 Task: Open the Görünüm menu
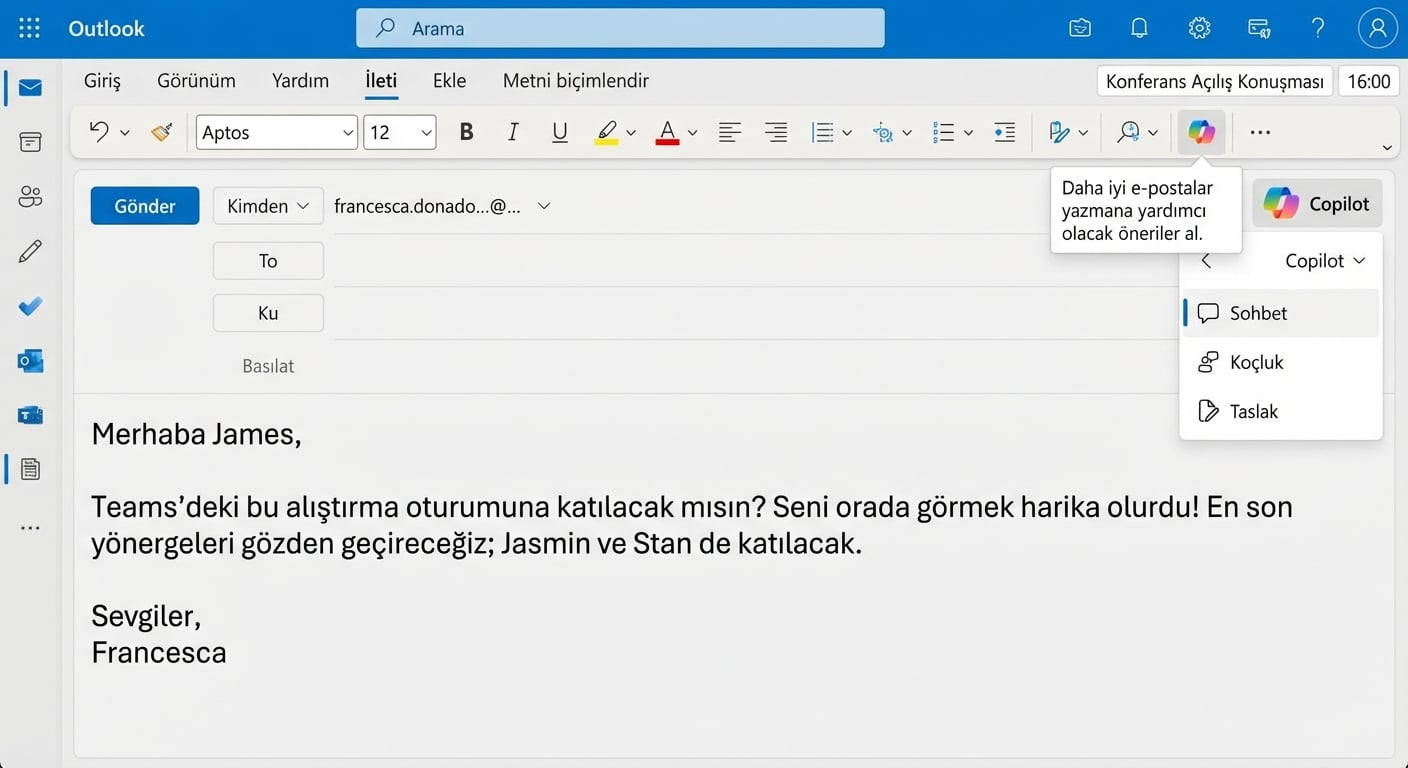coord(195,80)
